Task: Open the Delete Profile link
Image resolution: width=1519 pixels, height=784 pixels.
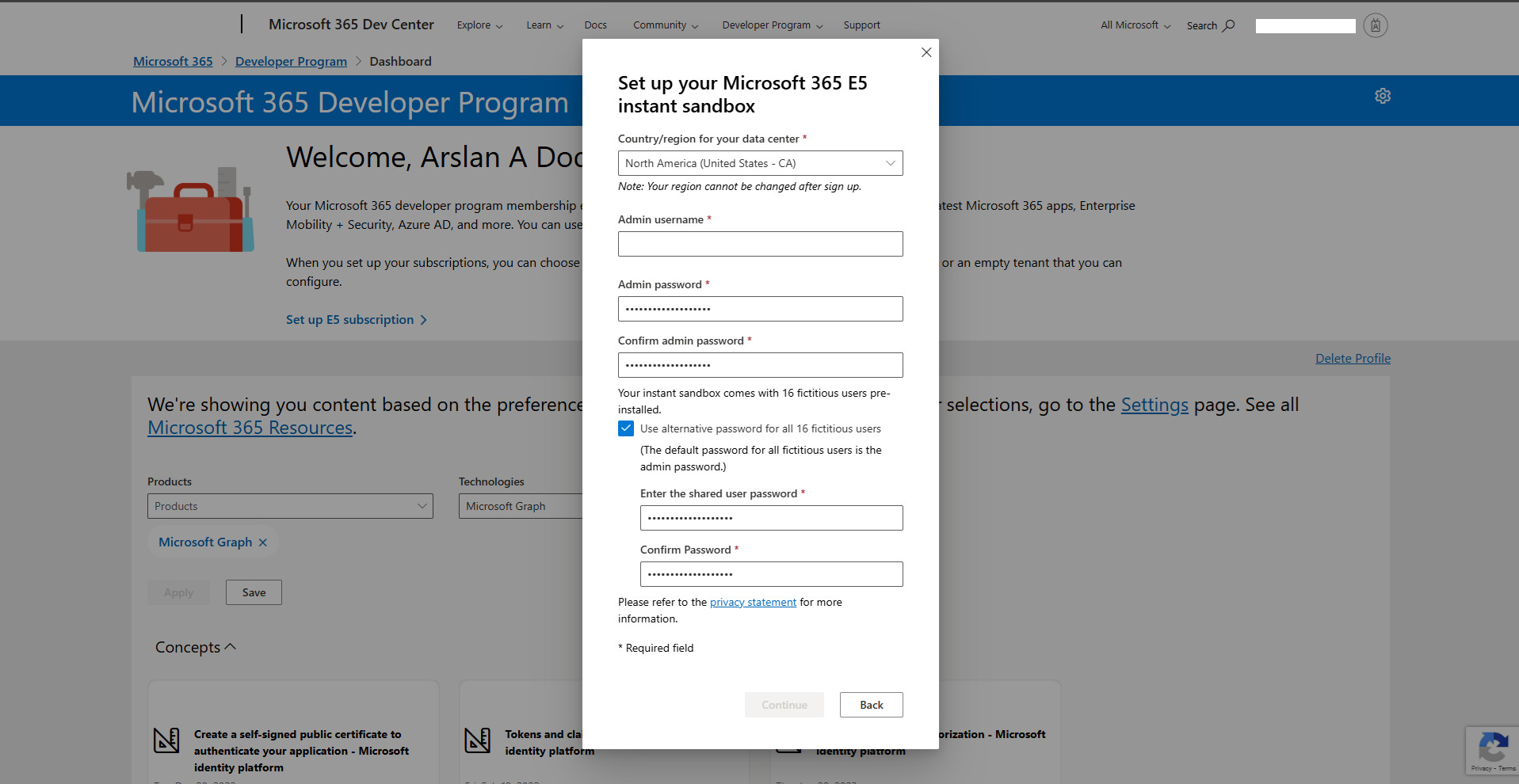Action: click(x=1353, y=358)
